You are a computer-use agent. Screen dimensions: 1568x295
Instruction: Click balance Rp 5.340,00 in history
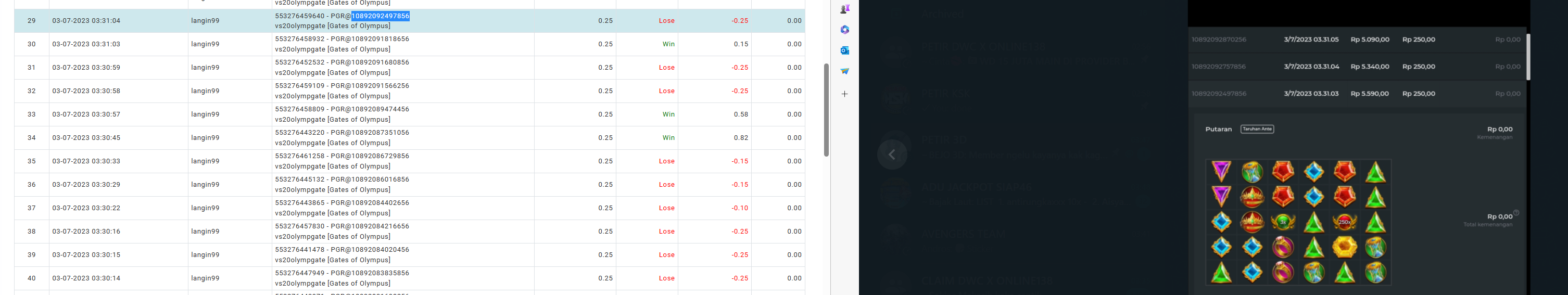click(1370, 67)
